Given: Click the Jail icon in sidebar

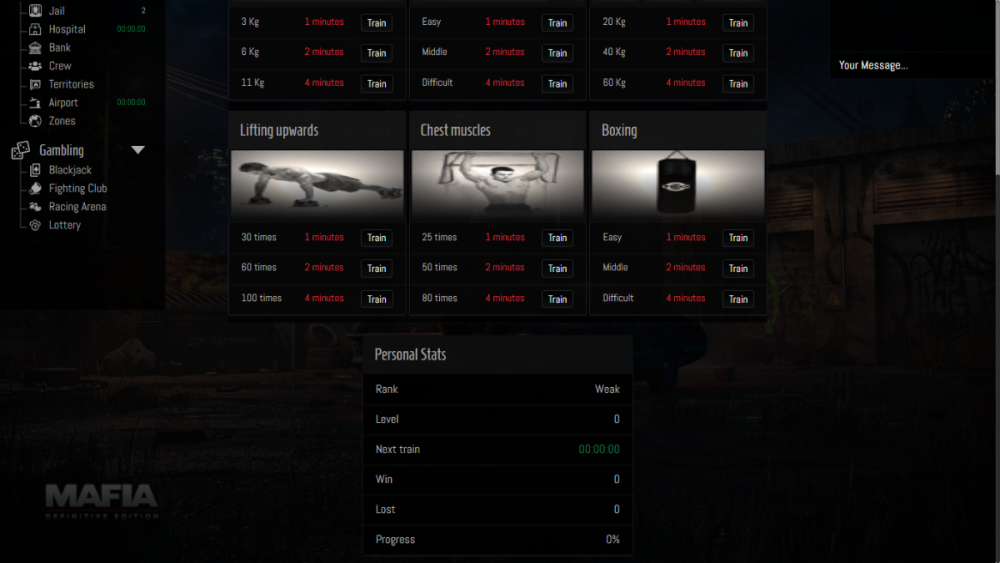Looking at the screenshot, I should click(x=35, y=11).
